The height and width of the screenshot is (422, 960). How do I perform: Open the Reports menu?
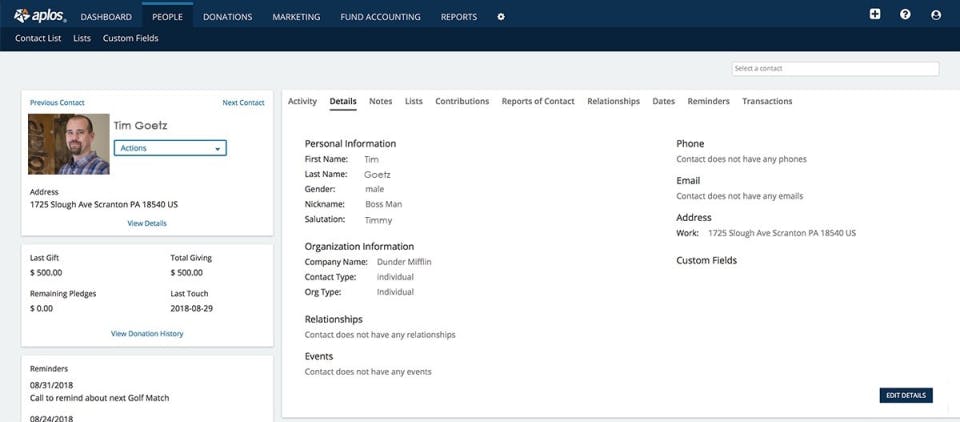pyautogui.click(x=459, y=17)
